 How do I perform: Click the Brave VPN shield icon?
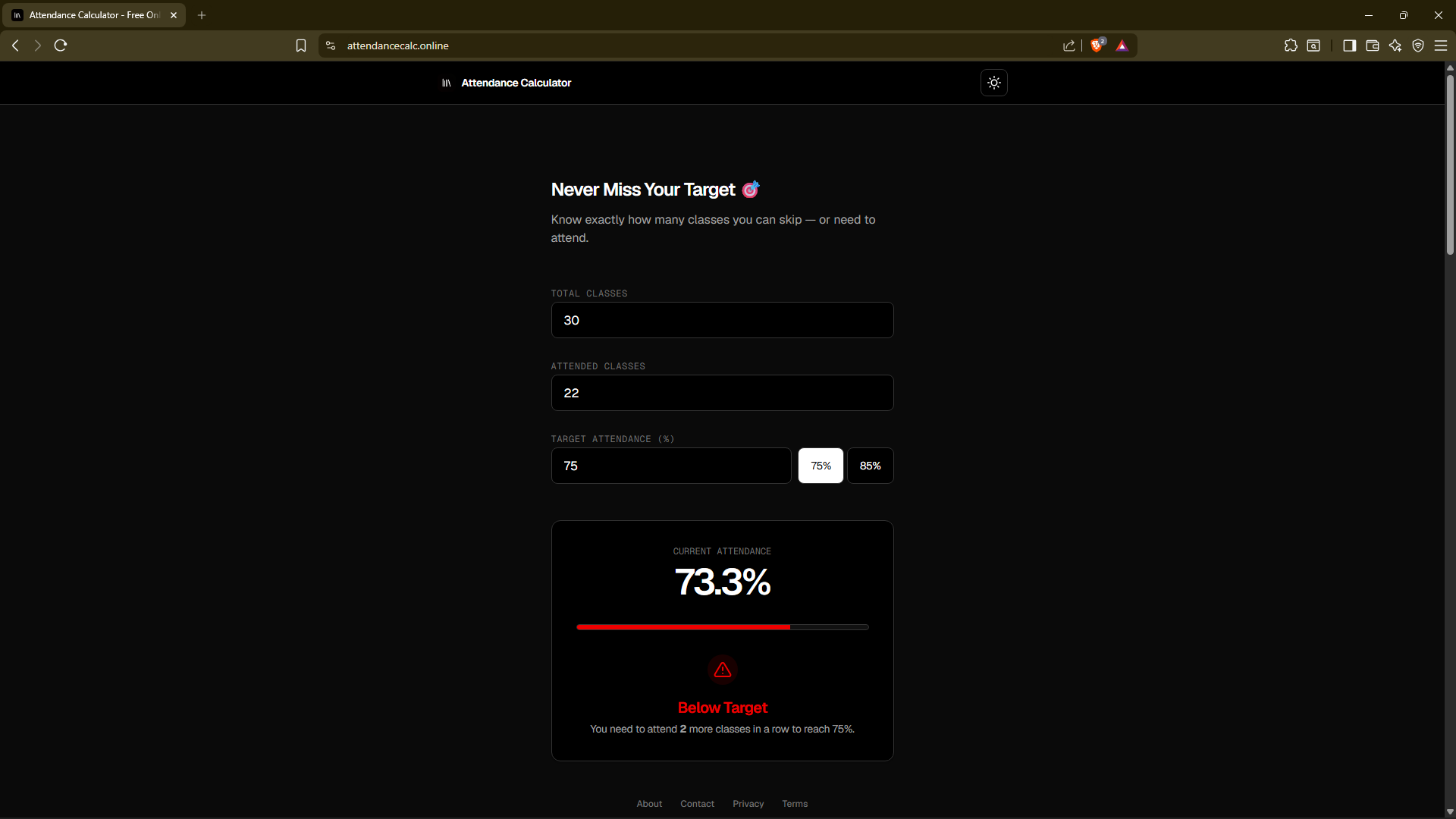click(1418, 45)
